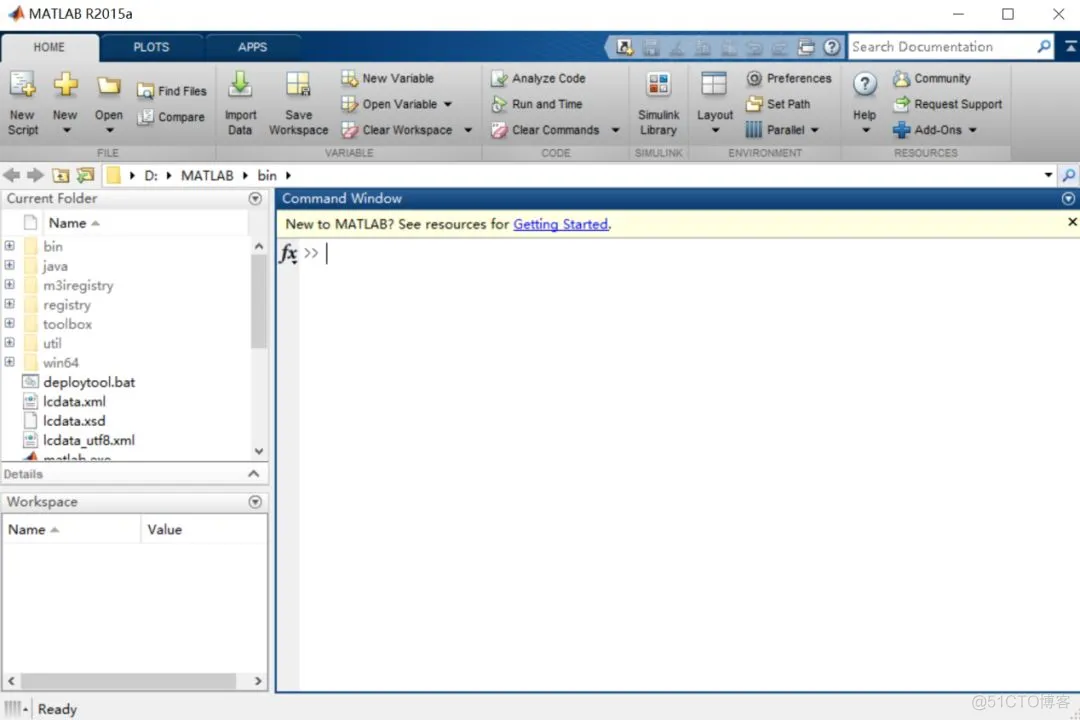Select lcdata.xsd file
This screenshot has height=720, width=1080.
(74, 420)
